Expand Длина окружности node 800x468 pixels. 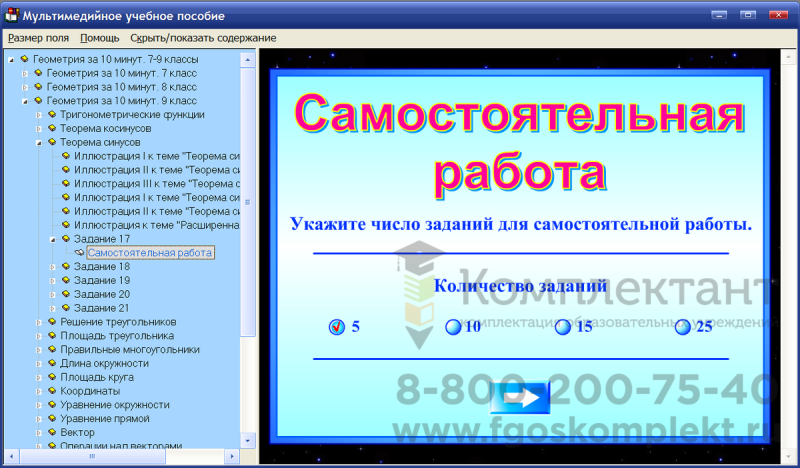(38, 363)
